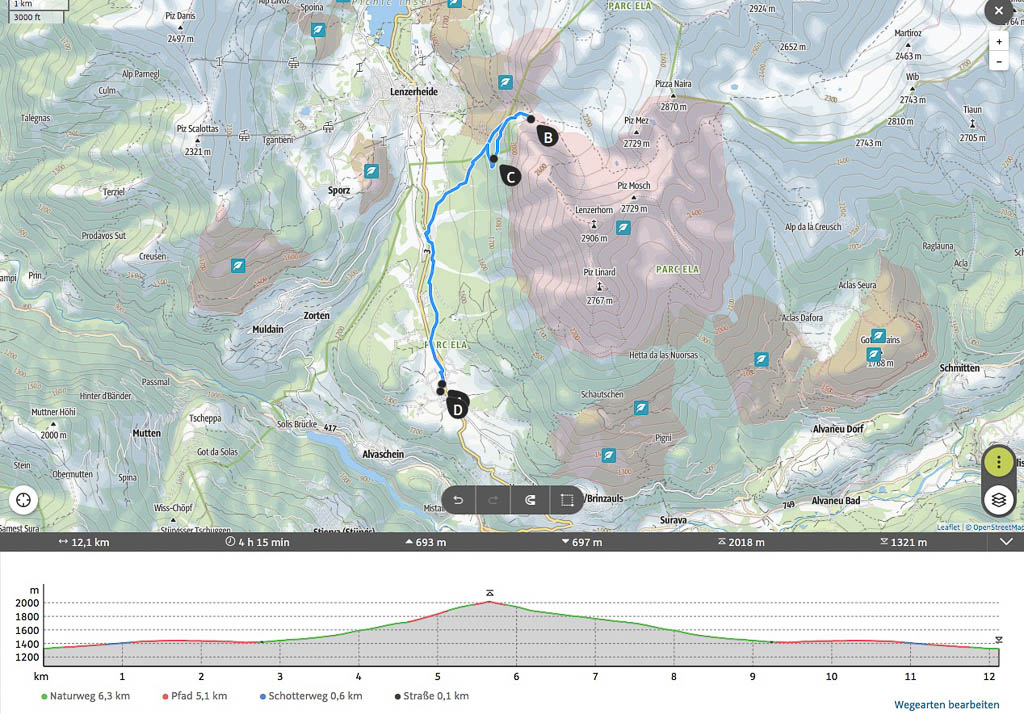Click the Wegearten bearbeiten link
Screen dimensions: 1024x714
(x=946, y=705)
